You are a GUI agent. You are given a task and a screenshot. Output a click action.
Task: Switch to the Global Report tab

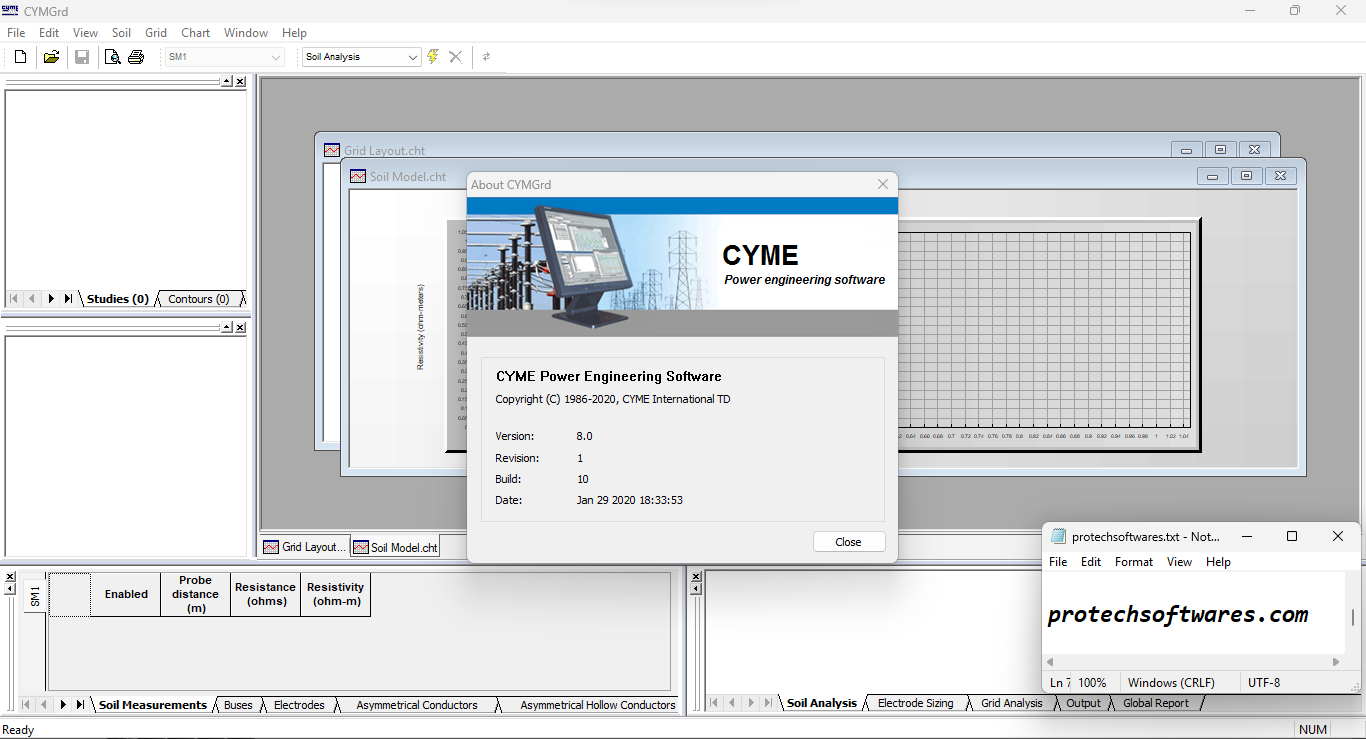coord(1156,703)
